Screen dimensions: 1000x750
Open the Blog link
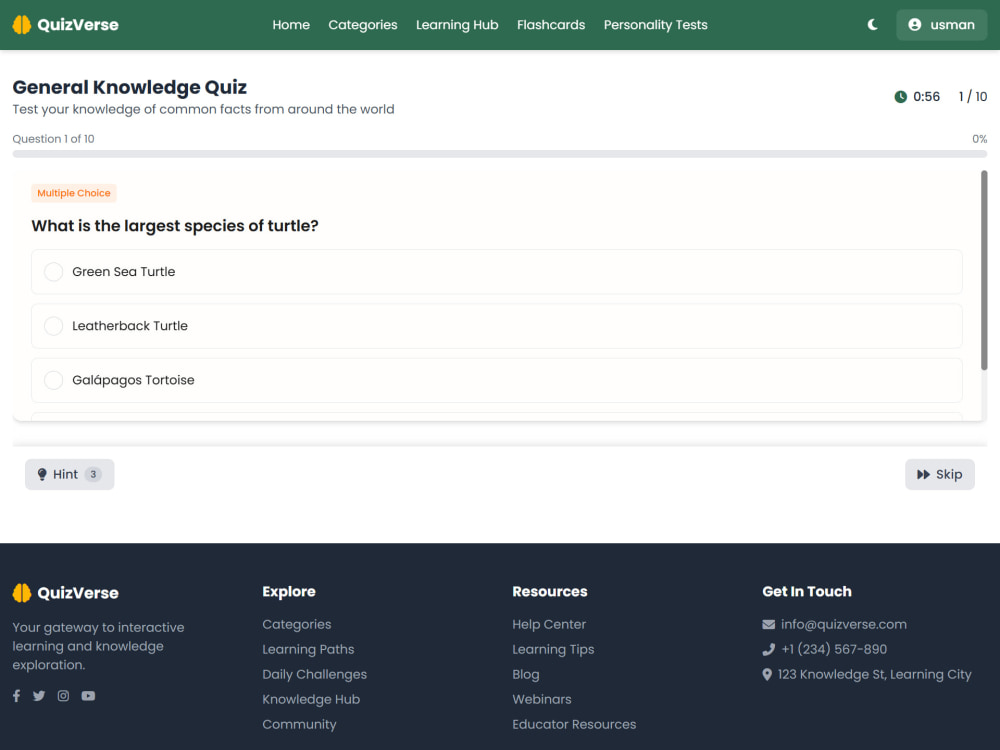pyautogui.click(x=526, y=674)
